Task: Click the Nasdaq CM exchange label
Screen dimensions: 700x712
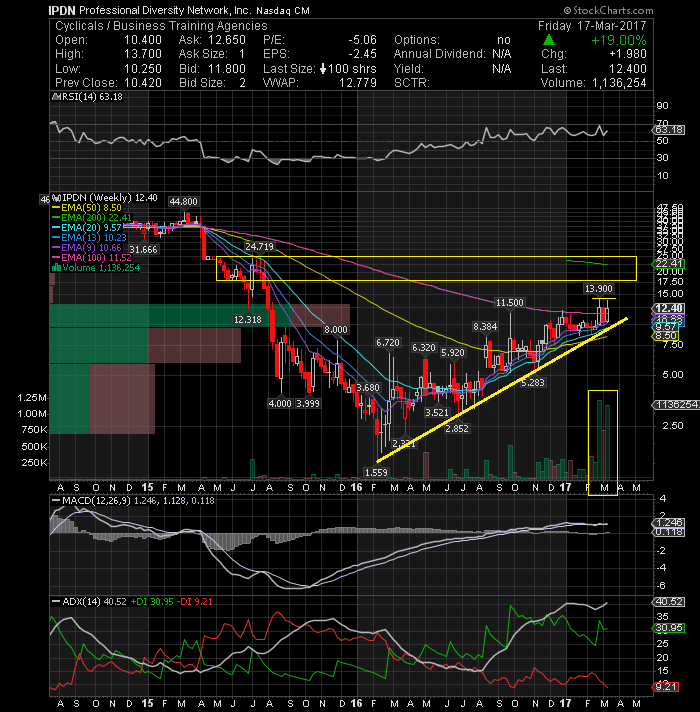Action: 283,10
